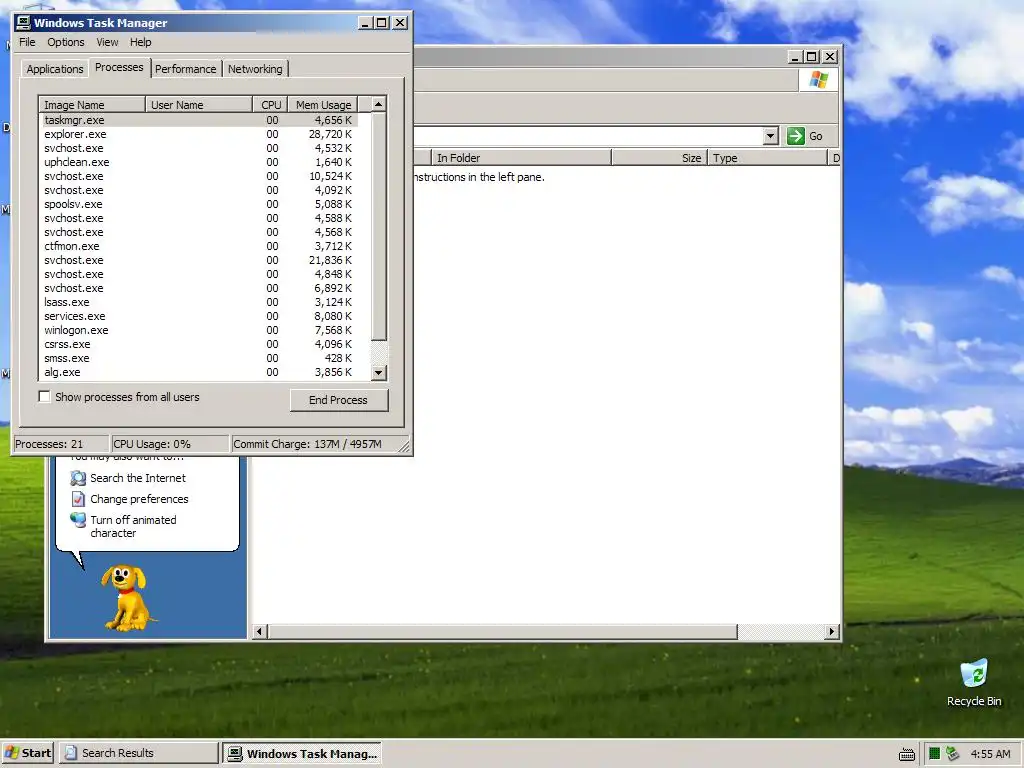Select the lsass.exe process

199,302
